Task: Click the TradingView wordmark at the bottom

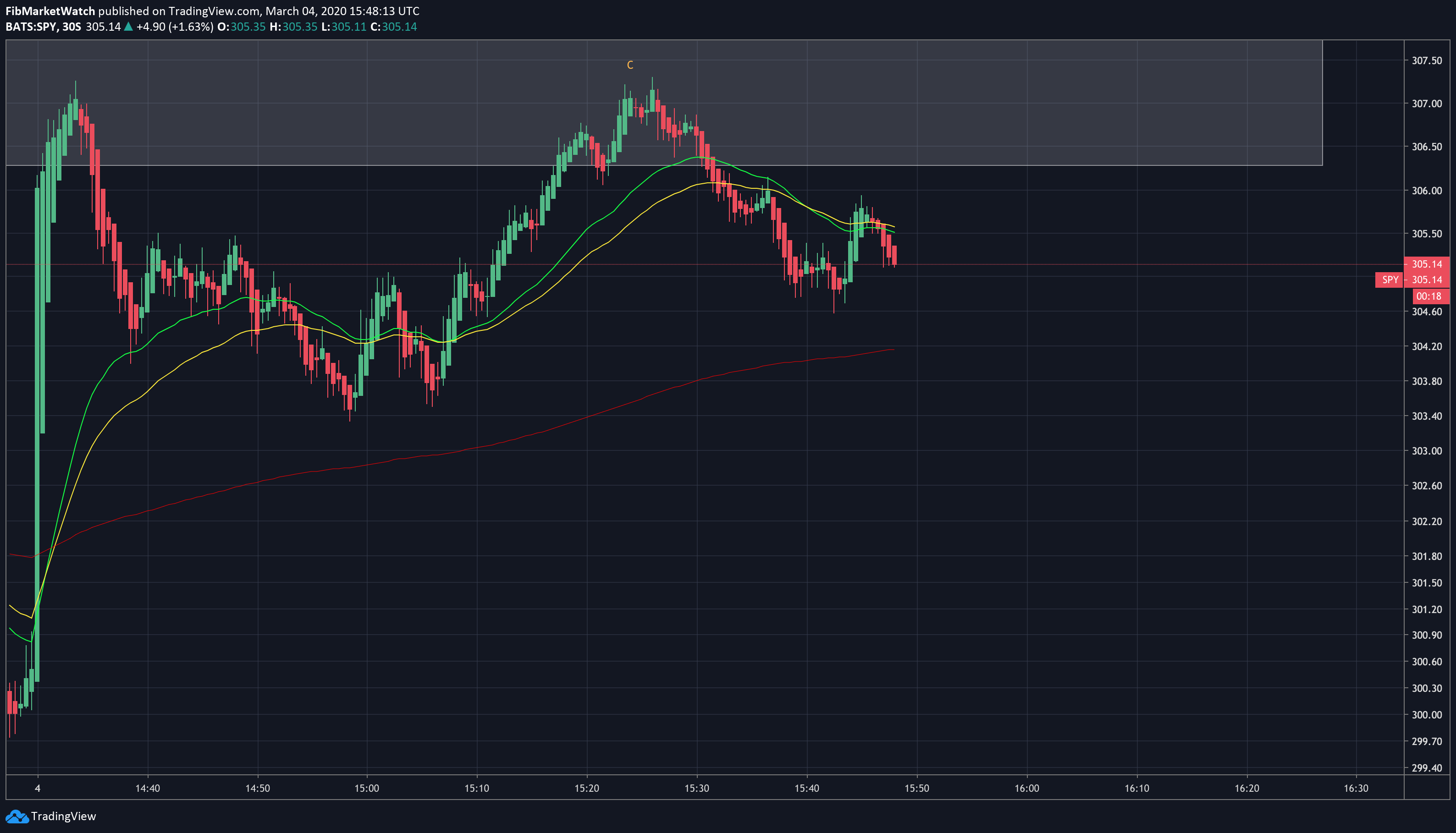Action: click(x=64, y=817)
